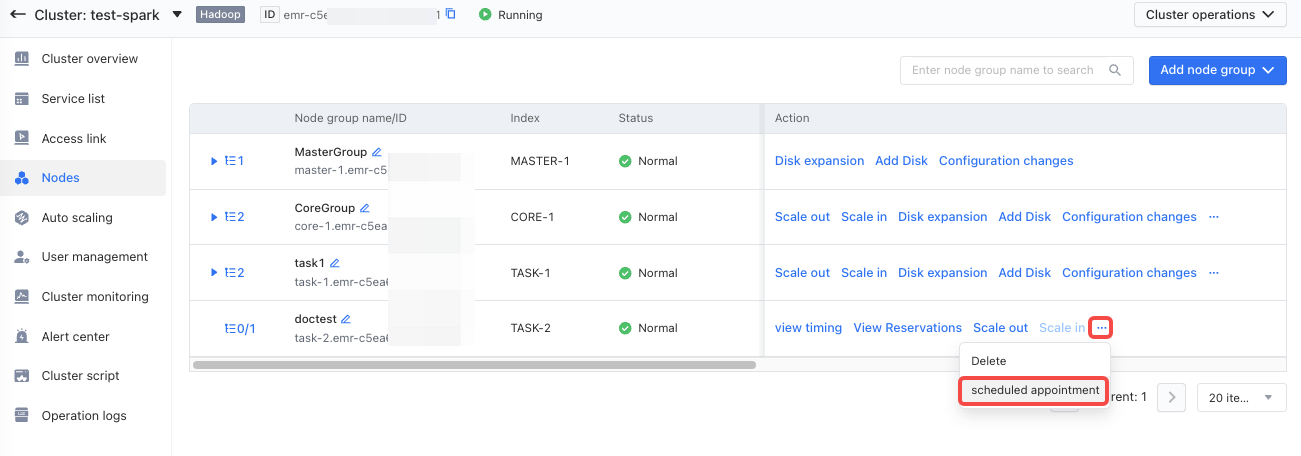Click Configuration changes for CoreGroup

pyautogui.click(x=1129, y=217)
